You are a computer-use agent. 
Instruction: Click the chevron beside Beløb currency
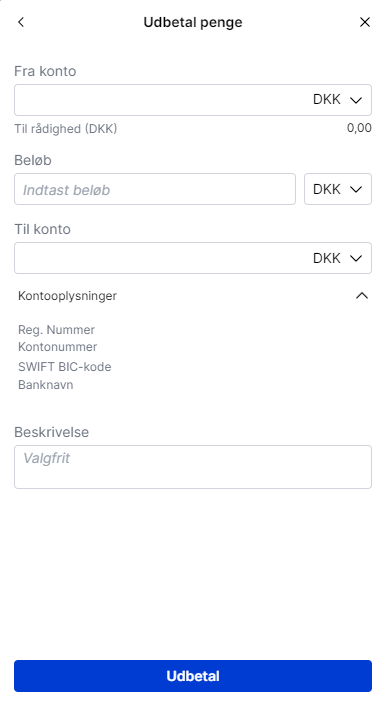point(356,189)
